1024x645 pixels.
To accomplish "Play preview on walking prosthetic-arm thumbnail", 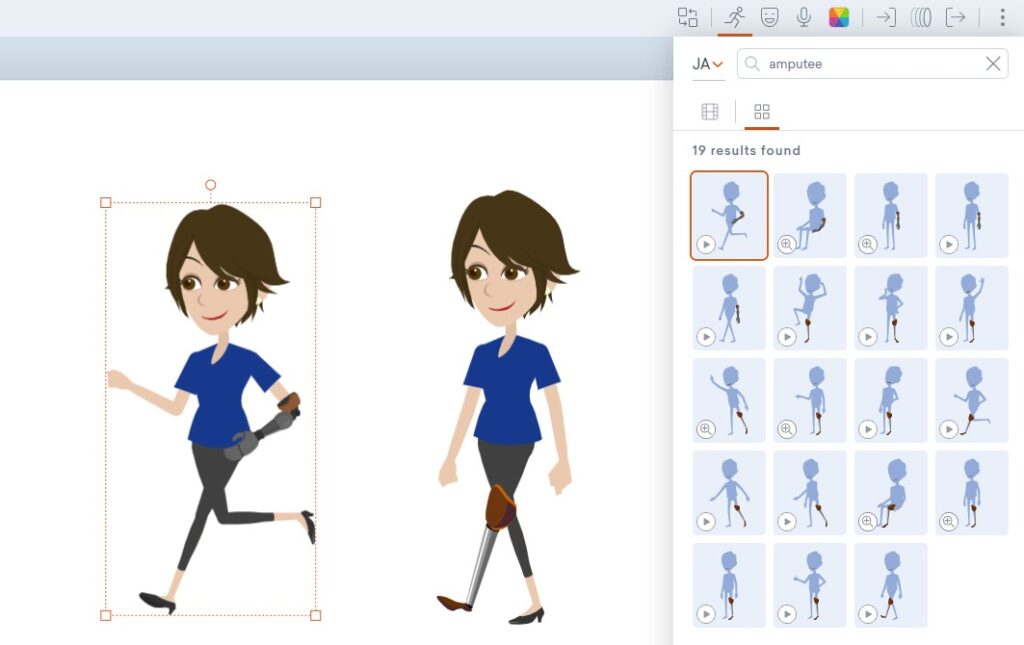I will click(x=705, y=337).
